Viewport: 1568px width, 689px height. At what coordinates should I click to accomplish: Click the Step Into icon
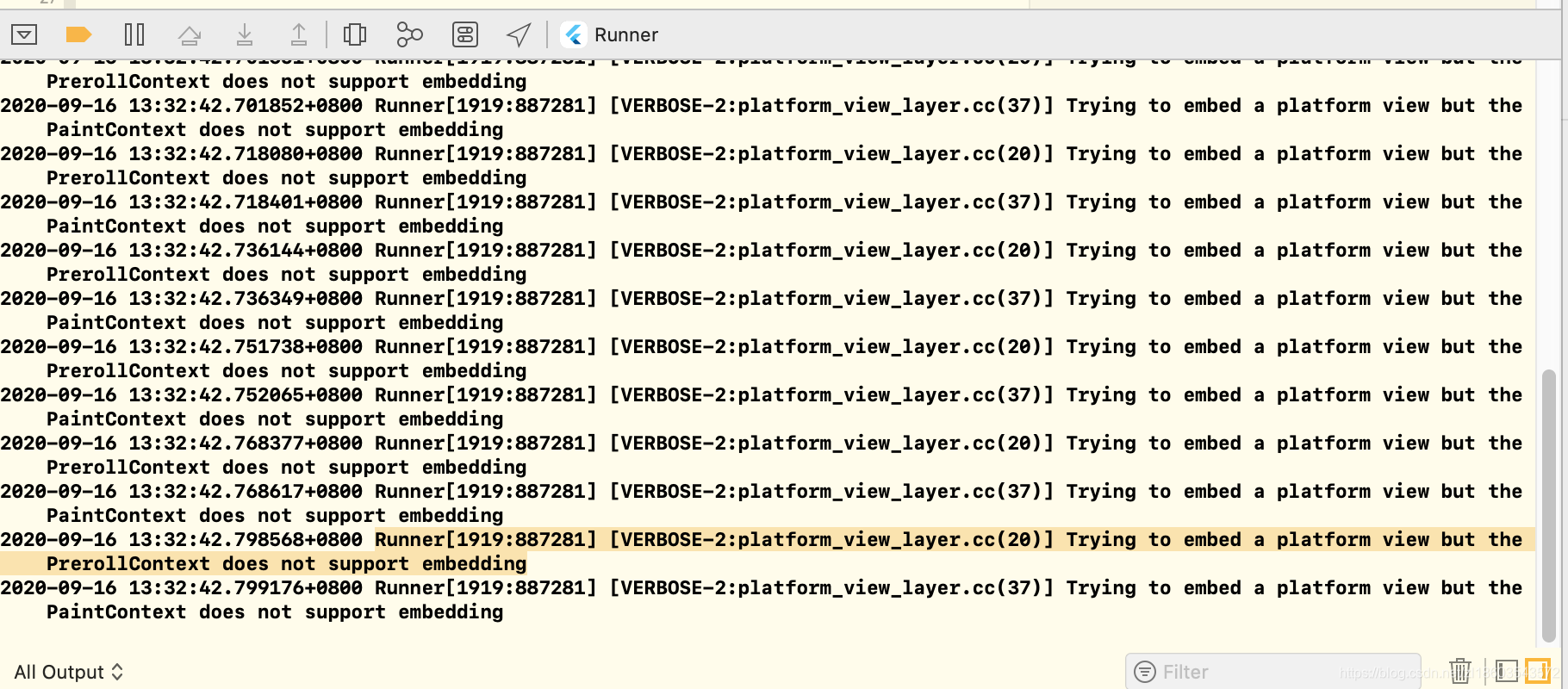pyautogui.click(x=245, y=34)
